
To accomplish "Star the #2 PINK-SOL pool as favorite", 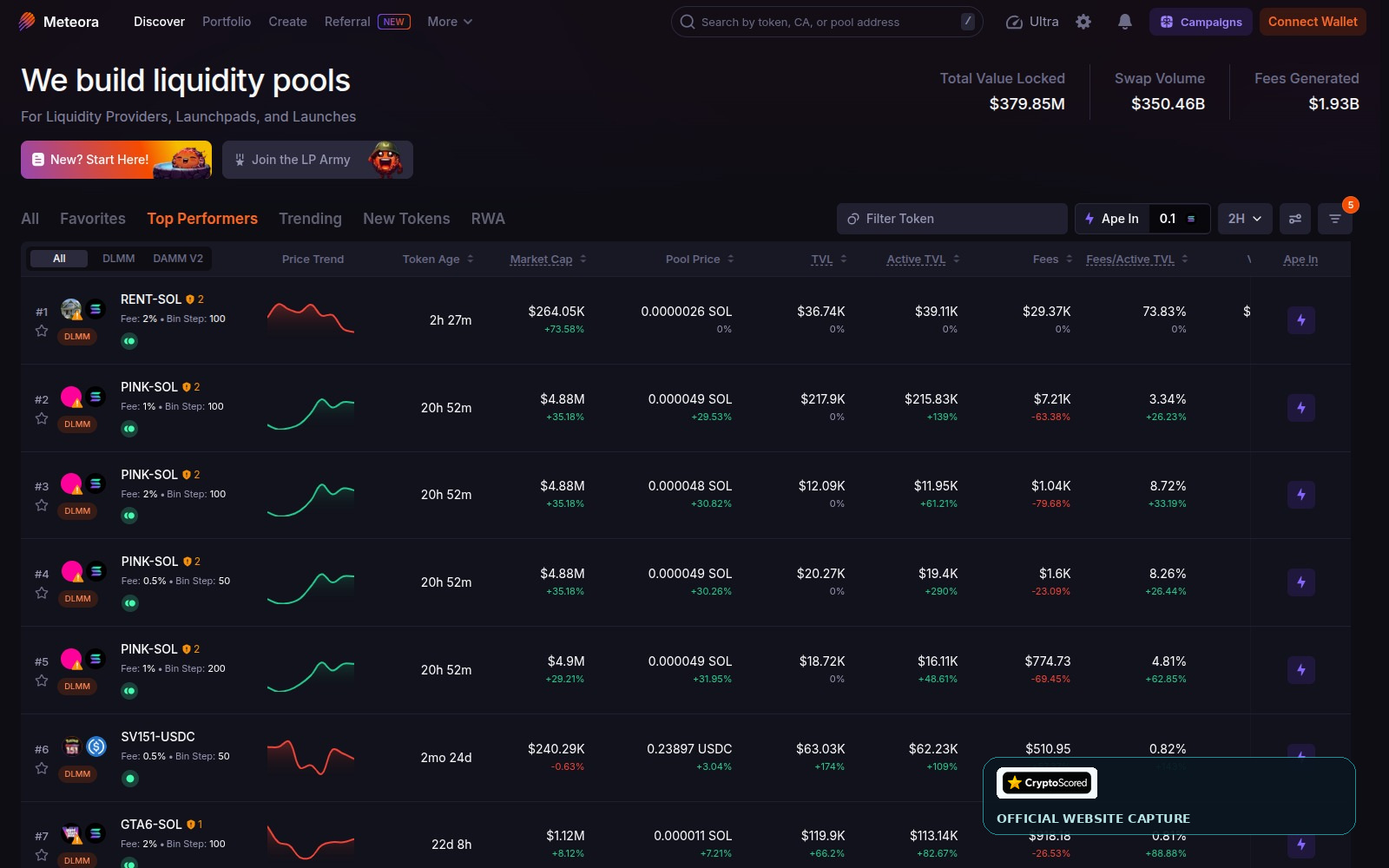I will [x=42, y=418].
